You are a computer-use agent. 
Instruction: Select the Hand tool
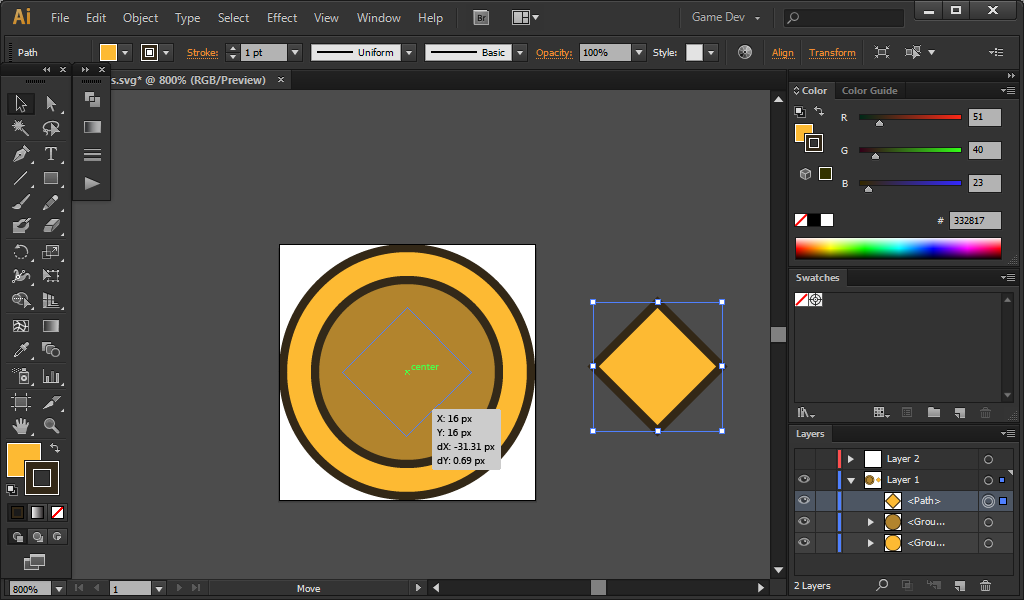(20, 426)
